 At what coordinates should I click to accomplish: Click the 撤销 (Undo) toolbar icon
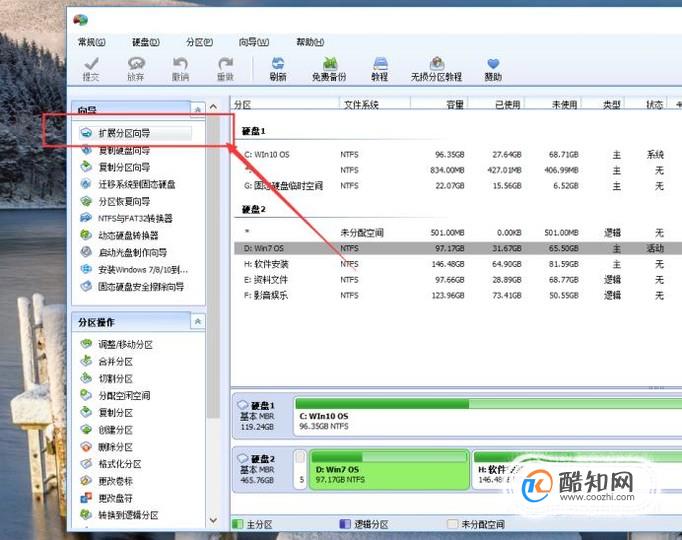[180, 69]
